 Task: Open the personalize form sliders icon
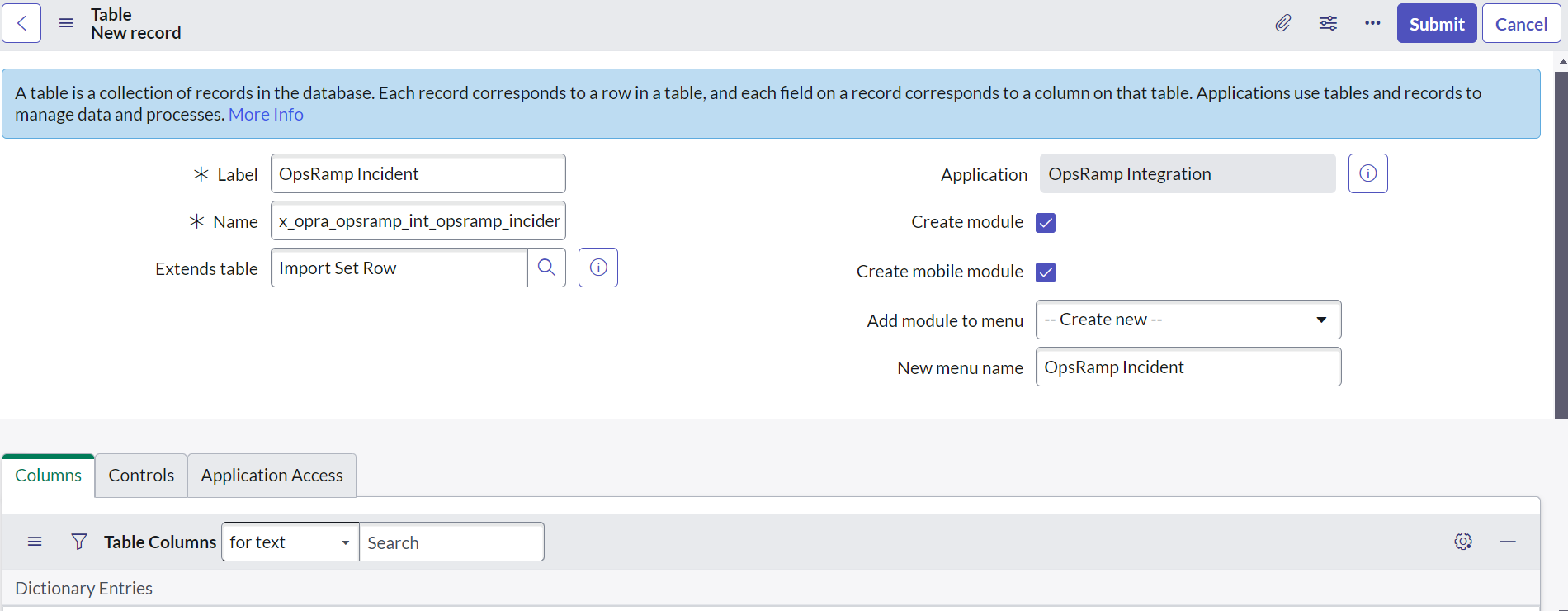1328,23
